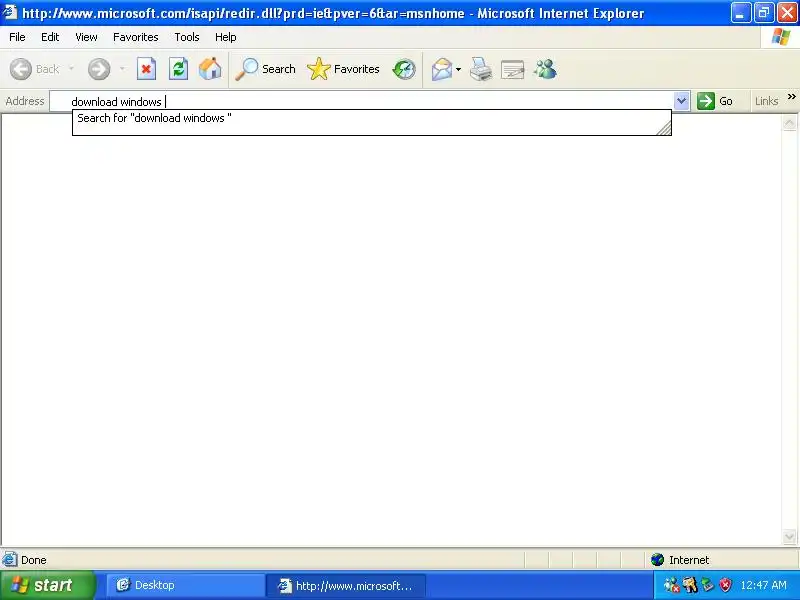Viewport: 800px width, 600px height.
Task: Open the File menu
Action: coord(17,37)
